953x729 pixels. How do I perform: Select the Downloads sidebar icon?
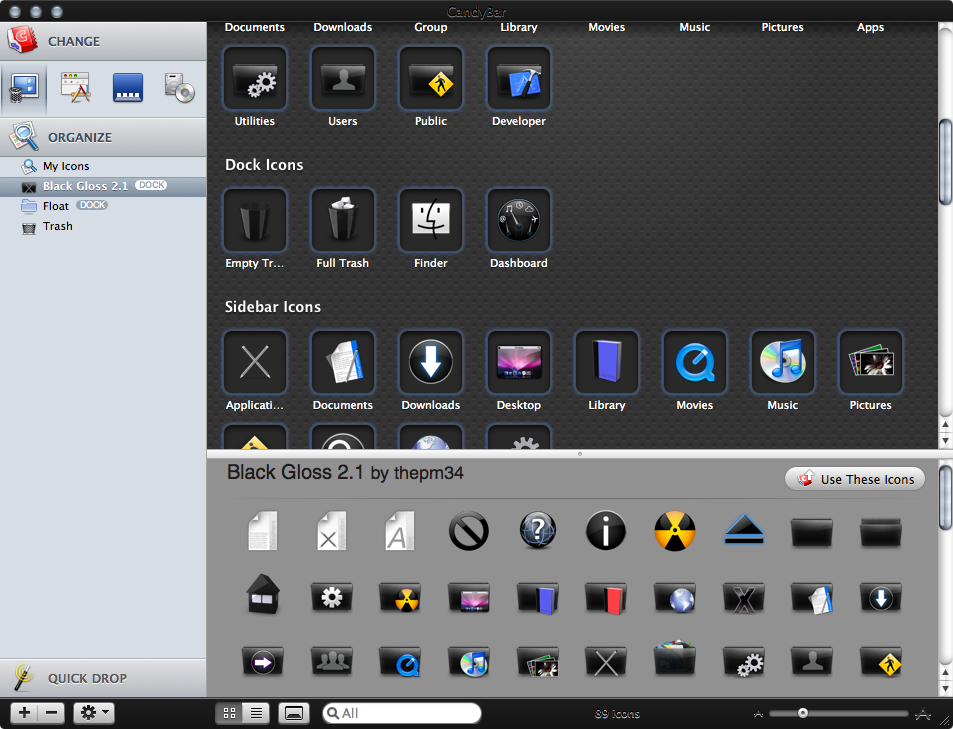[431, 362]
